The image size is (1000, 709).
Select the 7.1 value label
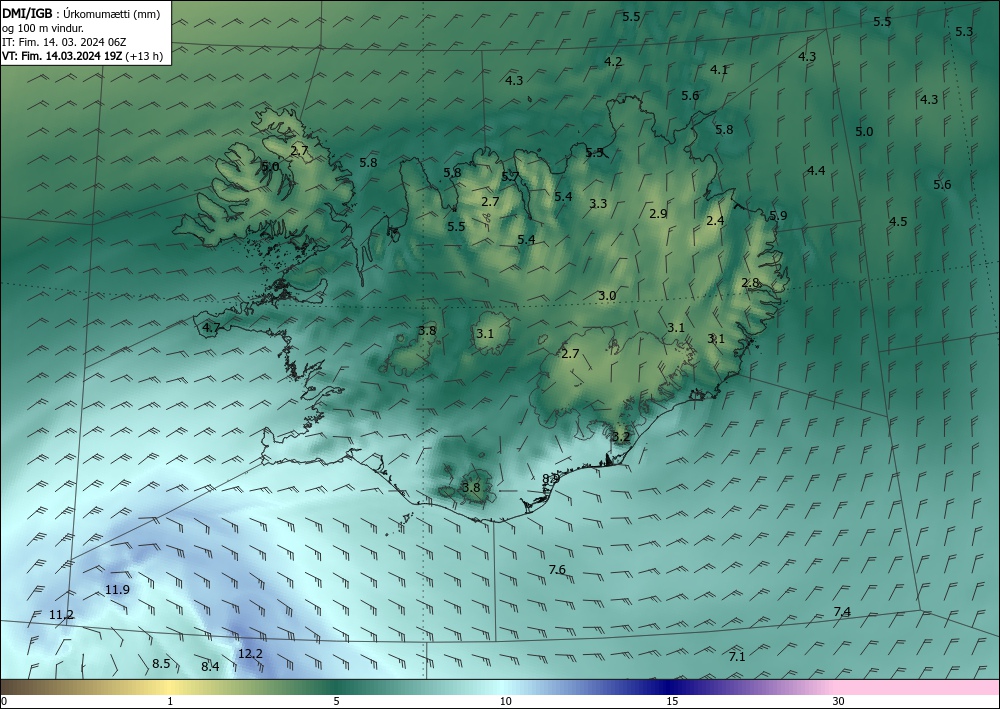737,656
